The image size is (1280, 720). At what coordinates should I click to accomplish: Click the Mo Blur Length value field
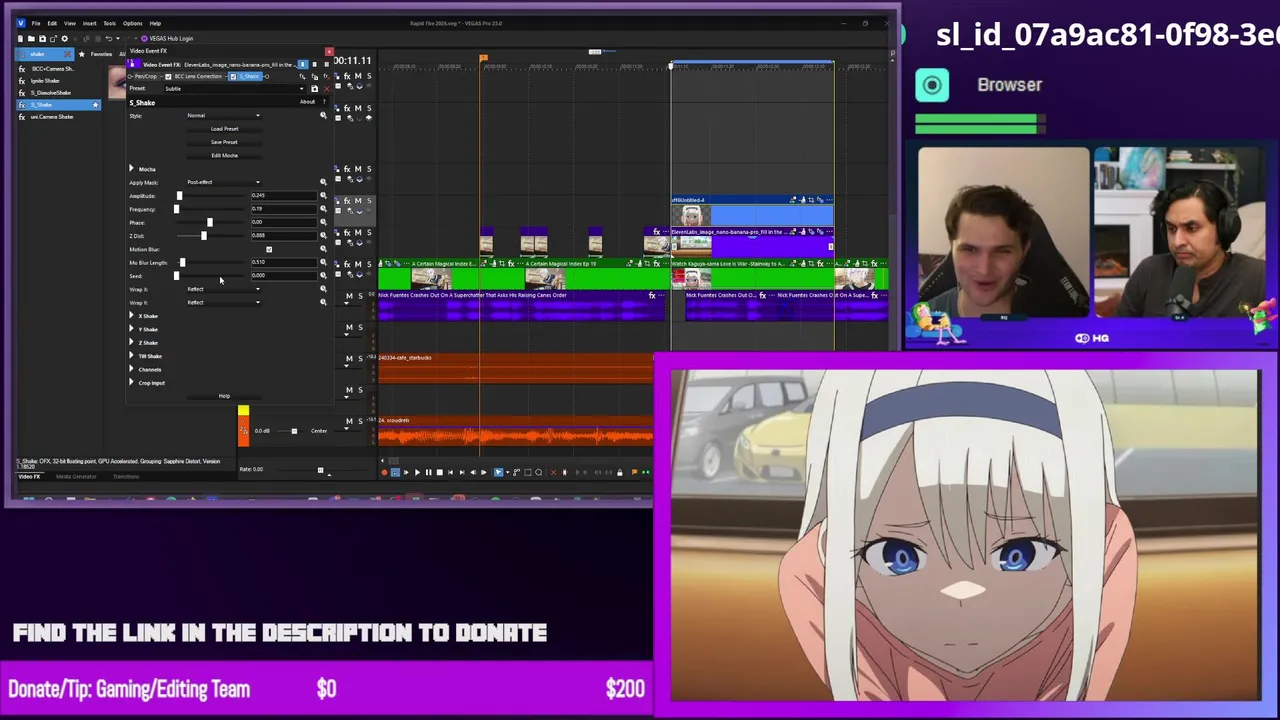tap(283, 262)
